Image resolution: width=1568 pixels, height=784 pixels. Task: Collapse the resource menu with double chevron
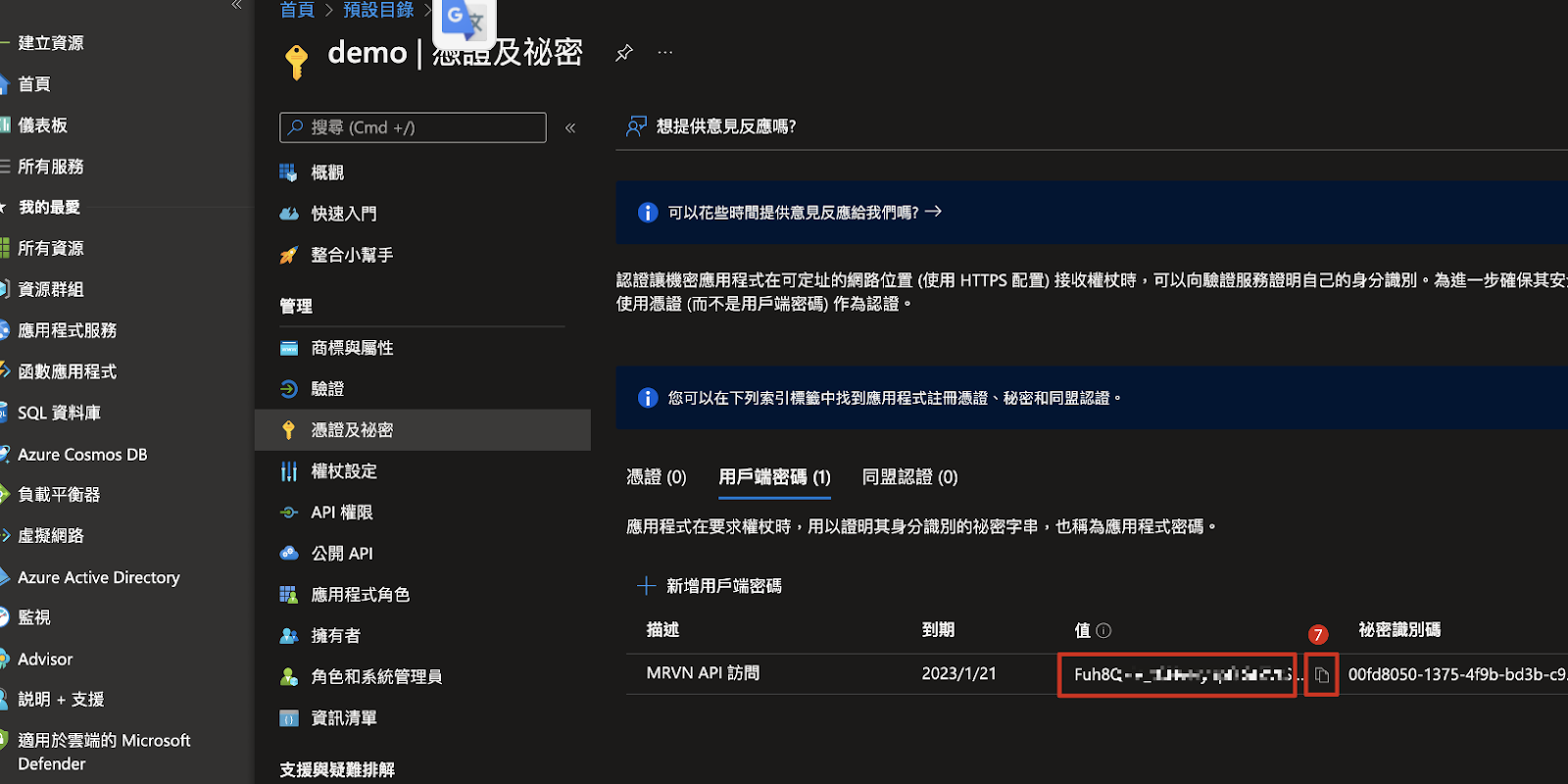pos(570,128)
